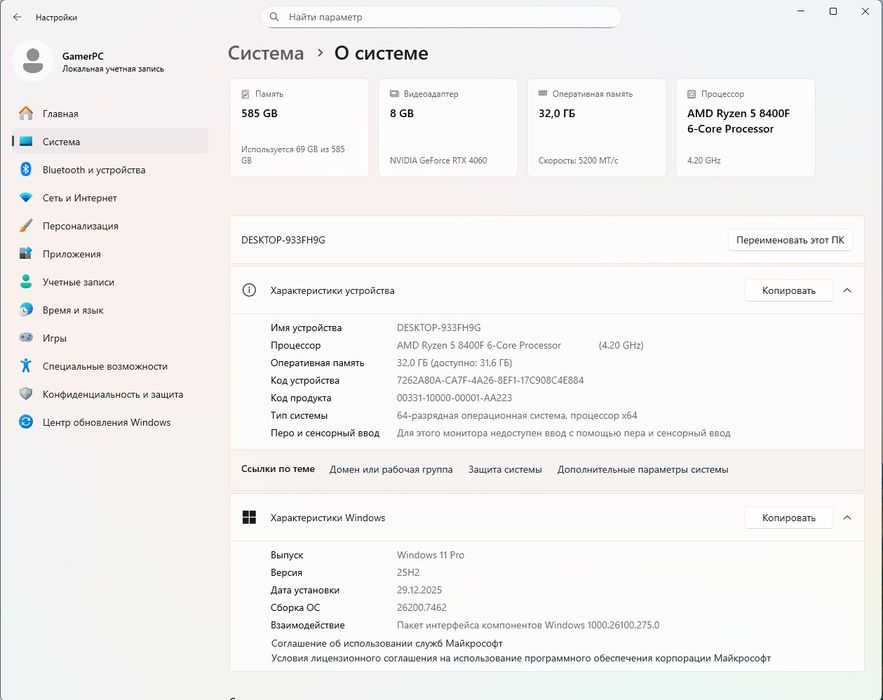Open Специальные возможности settings
This screenshot has height=700, width=883.
110,367
